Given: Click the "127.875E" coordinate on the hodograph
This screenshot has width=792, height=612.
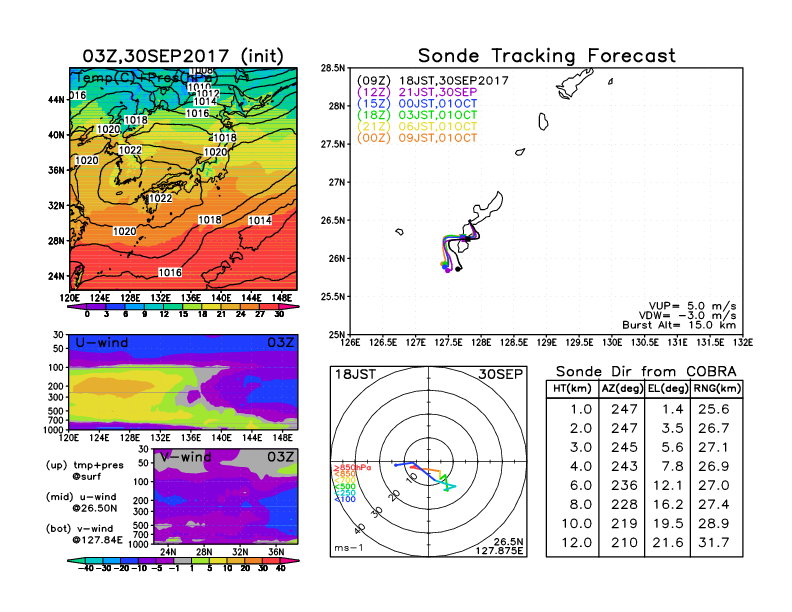Looking at the screenshot, I should (499, 550).
